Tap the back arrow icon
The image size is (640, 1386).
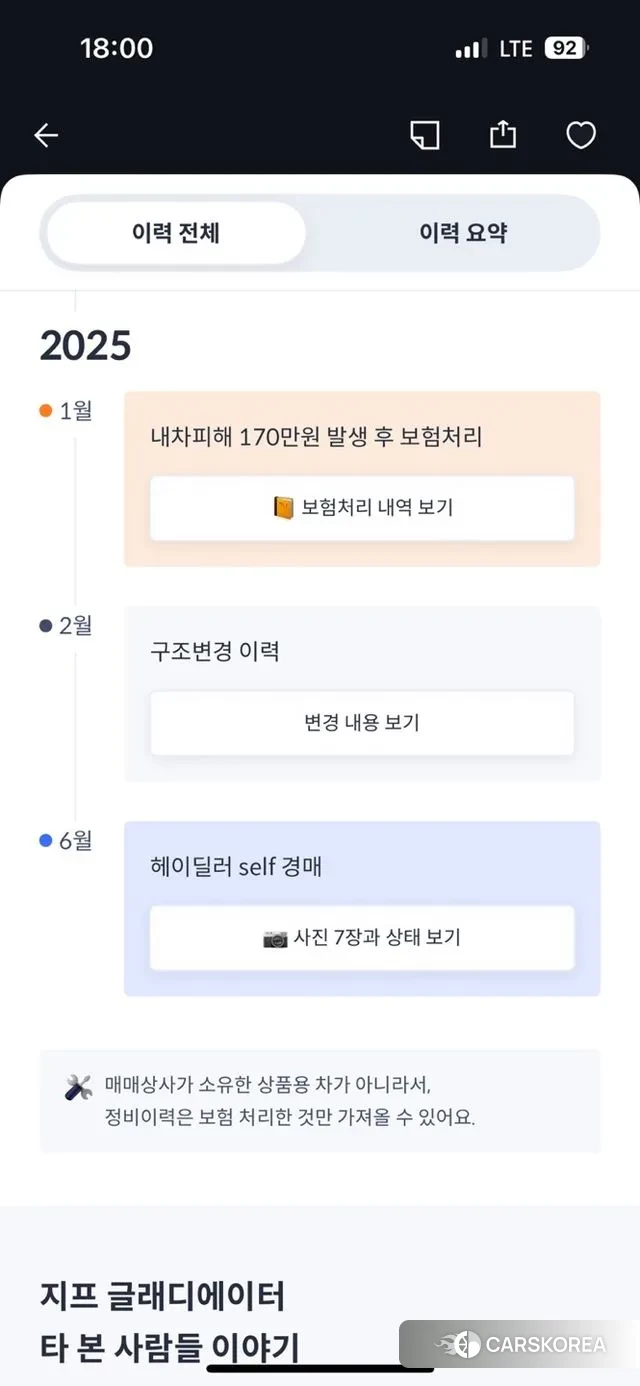tap(46, 136)
